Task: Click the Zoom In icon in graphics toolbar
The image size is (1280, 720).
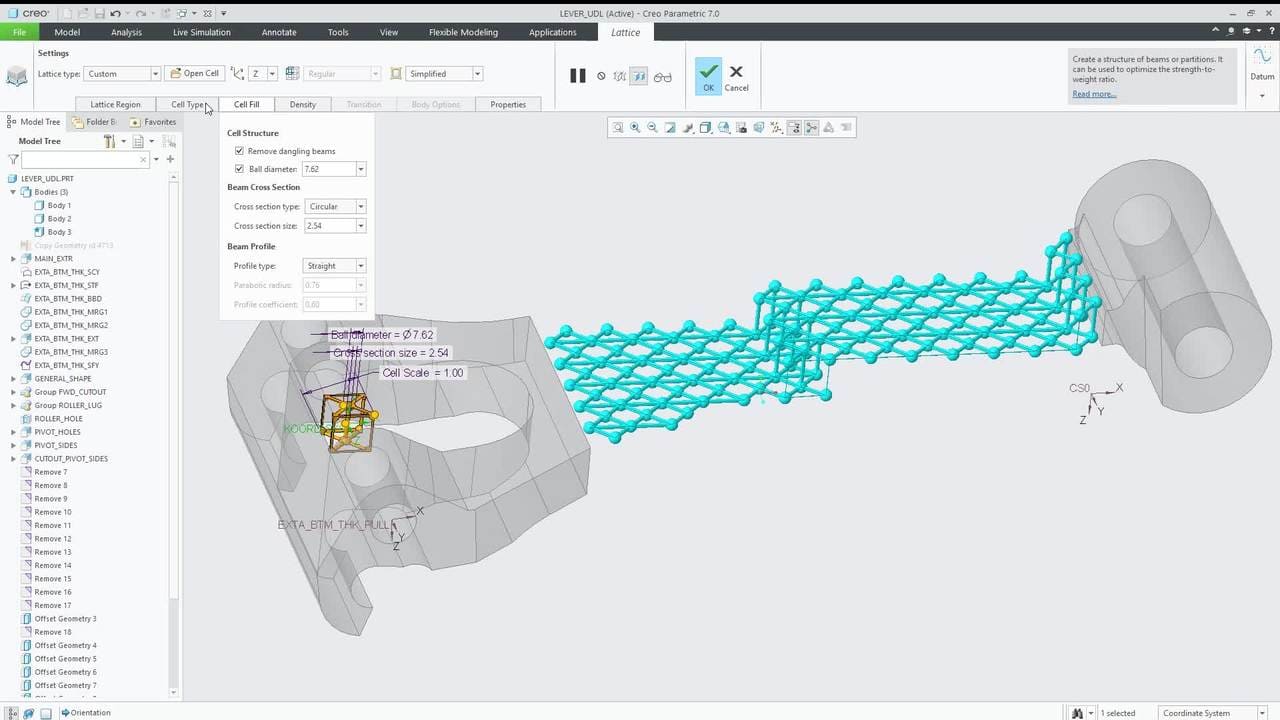Action: tap(635, 128)
